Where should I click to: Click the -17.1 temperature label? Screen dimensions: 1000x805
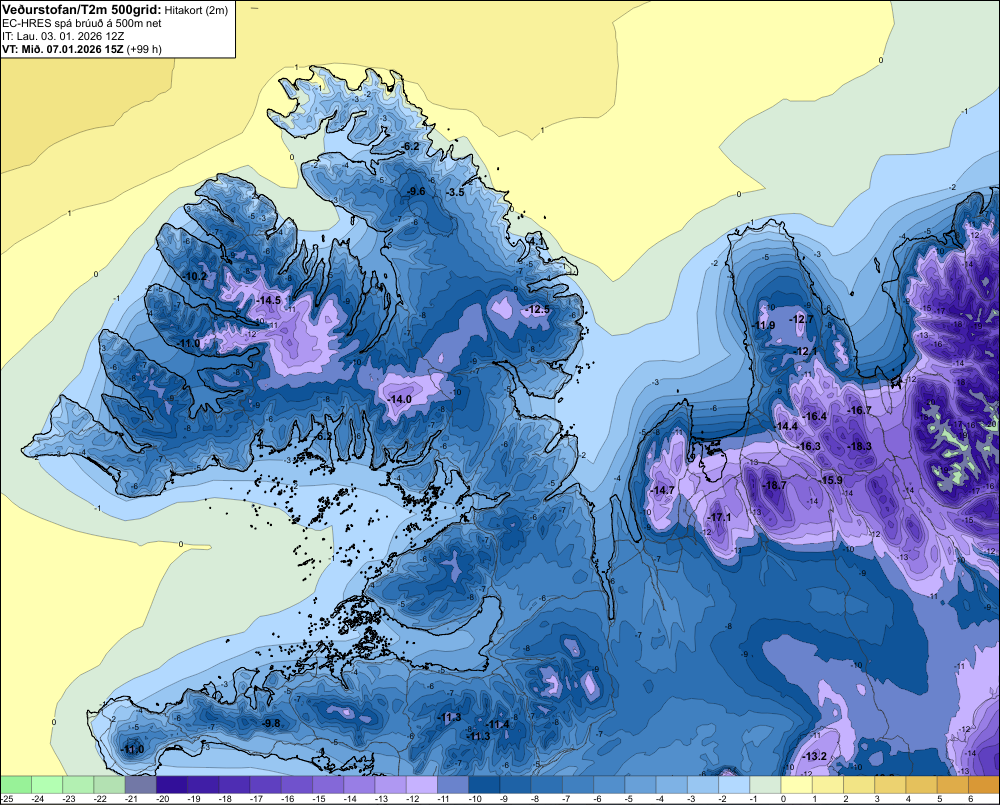tap(719, 517)
